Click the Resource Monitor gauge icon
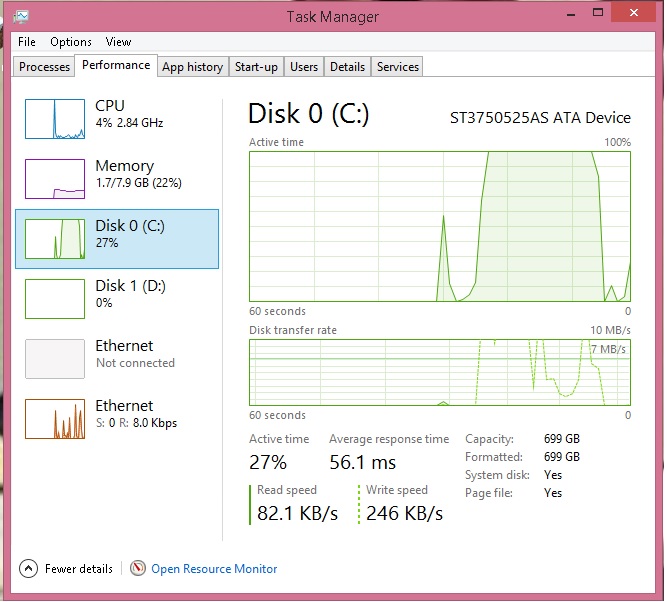 [138, 568]
